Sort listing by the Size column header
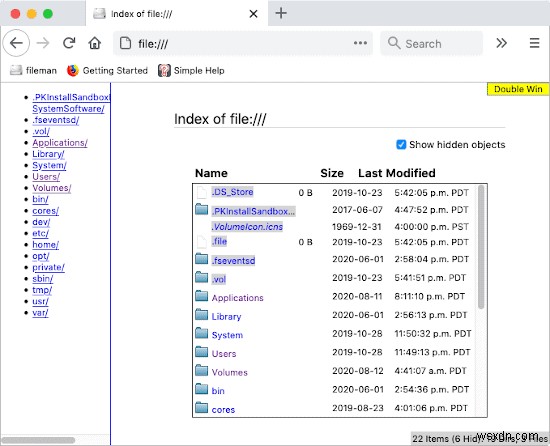 tap(332, 173)
